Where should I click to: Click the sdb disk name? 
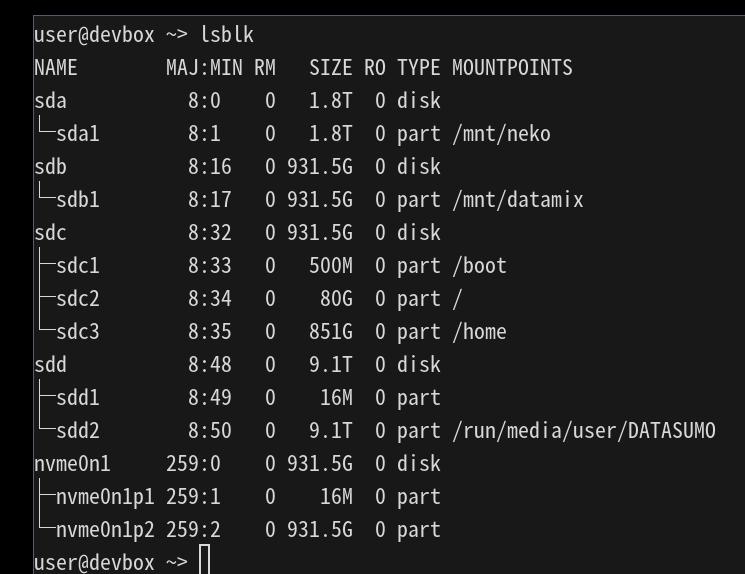click(x=50, y=167)
